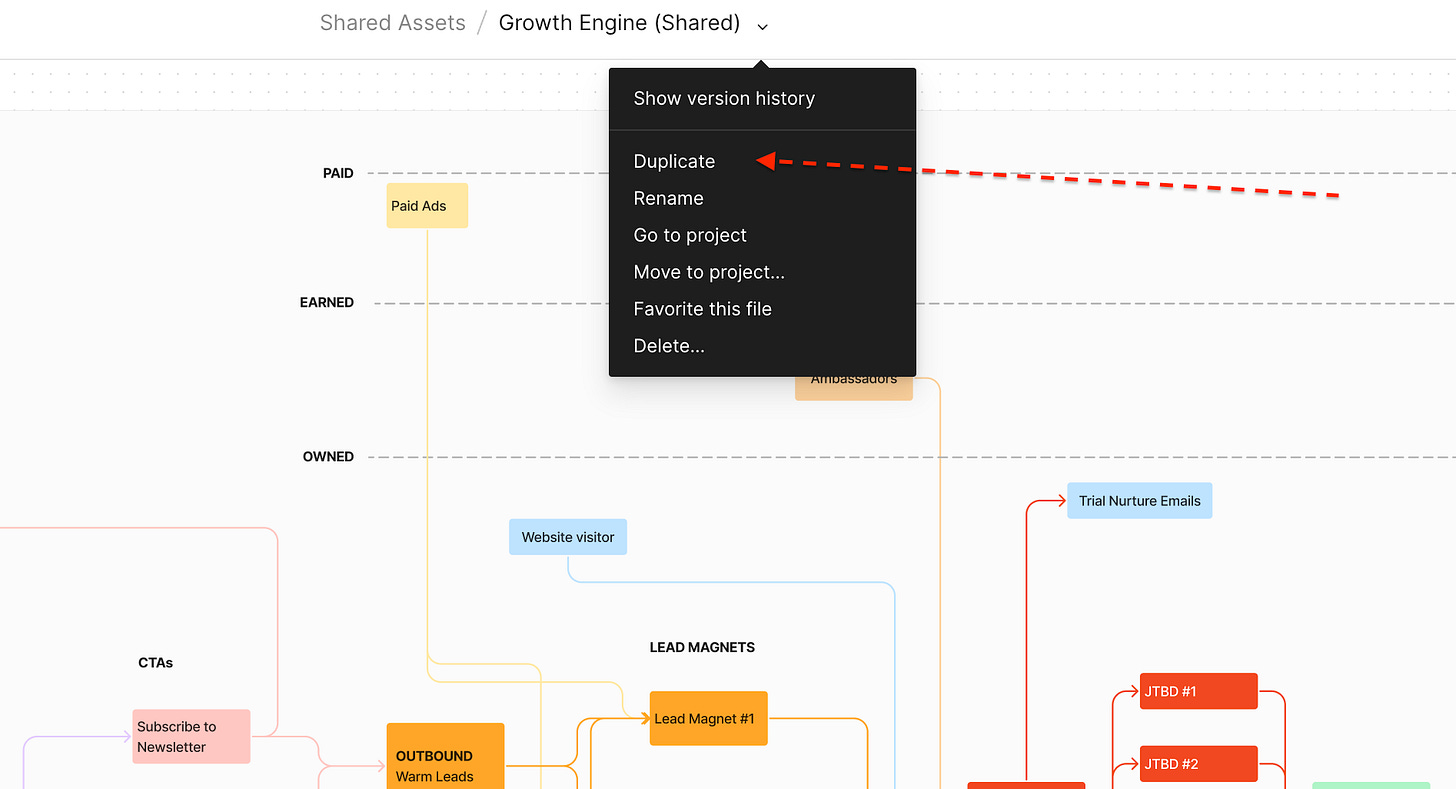The image size is (1456, 789).
Task: Click the EARNED row label
Action: tap(327, 302)
